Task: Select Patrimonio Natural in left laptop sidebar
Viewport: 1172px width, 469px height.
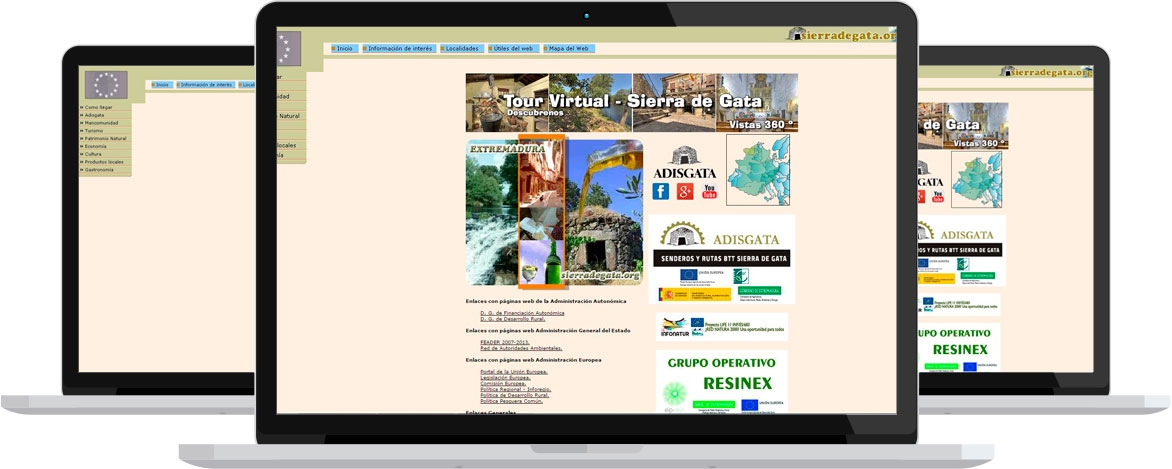Action: click(105, 138)
